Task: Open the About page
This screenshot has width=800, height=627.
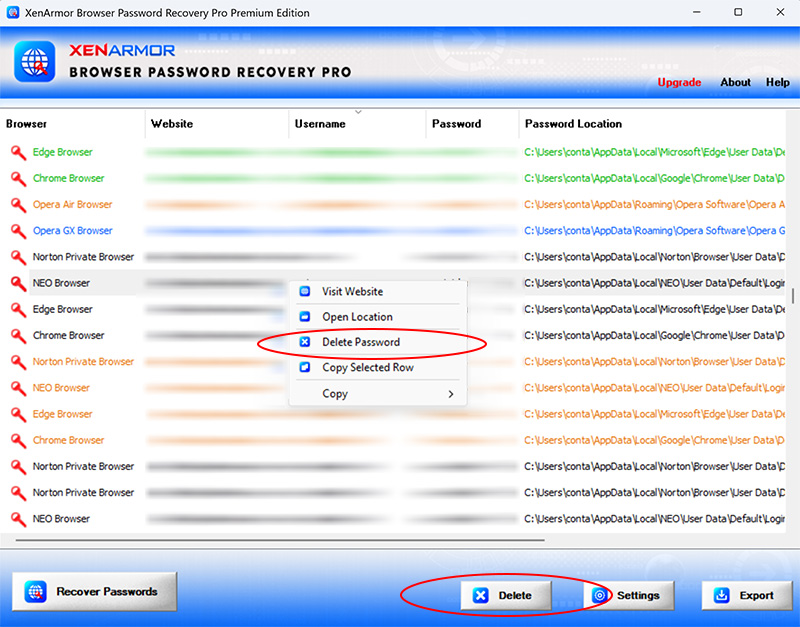Action: (735, 83)
